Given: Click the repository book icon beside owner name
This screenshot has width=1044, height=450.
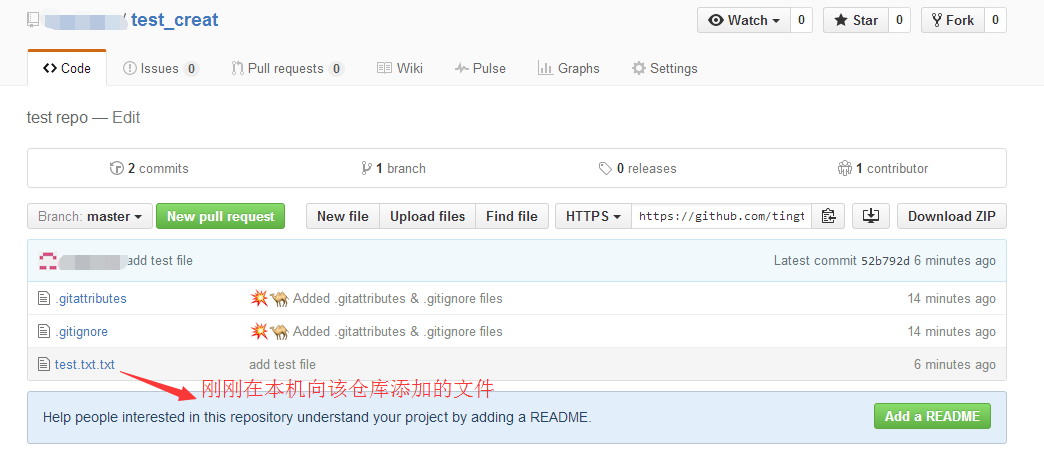Looking at the screenshot, I should (x=33, y=21).
